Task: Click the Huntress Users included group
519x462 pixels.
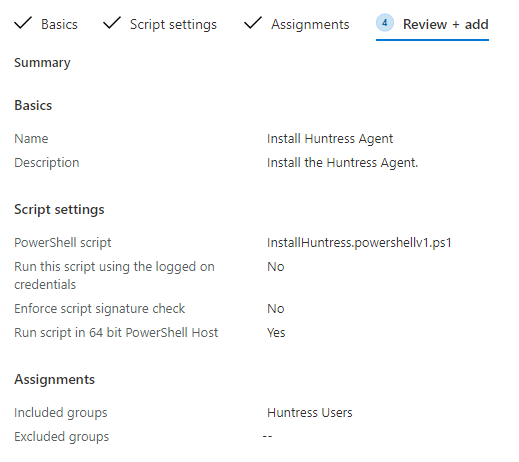Action: pos(310,413)
